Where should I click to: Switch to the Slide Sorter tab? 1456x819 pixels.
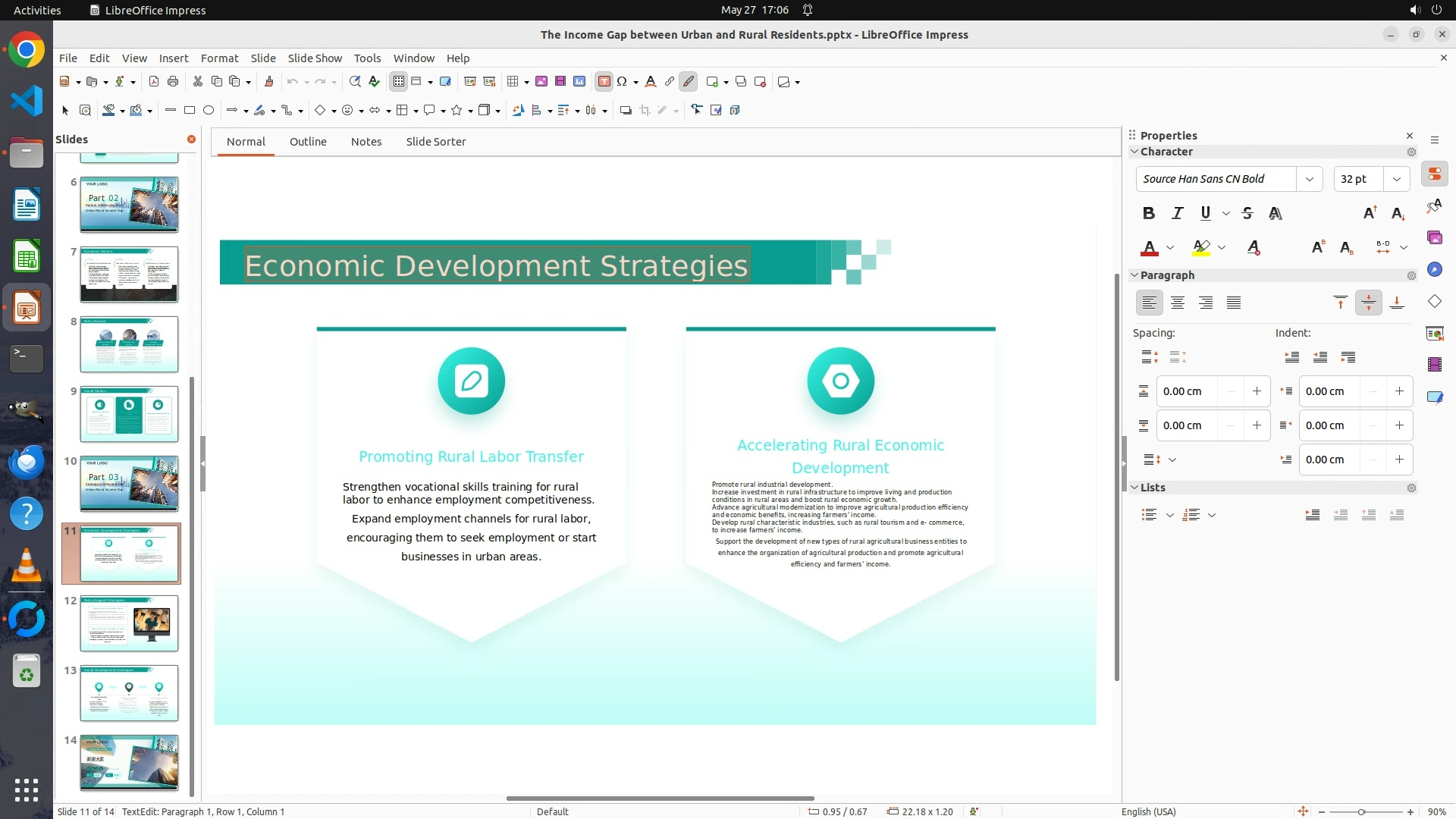pyautogui.click(x=435, y=142)
